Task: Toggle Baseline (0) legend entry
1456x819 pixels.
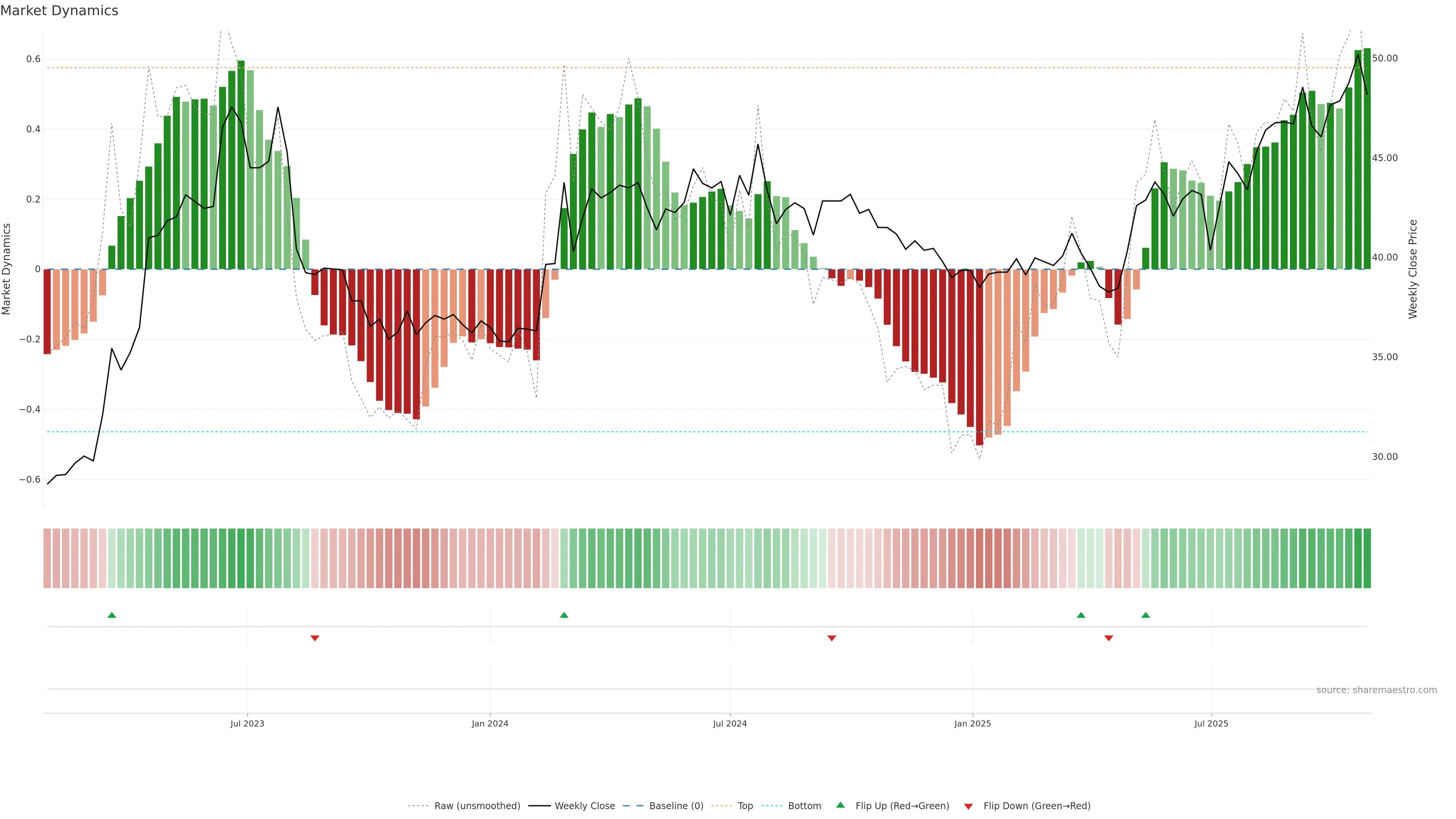Action: 676,806
